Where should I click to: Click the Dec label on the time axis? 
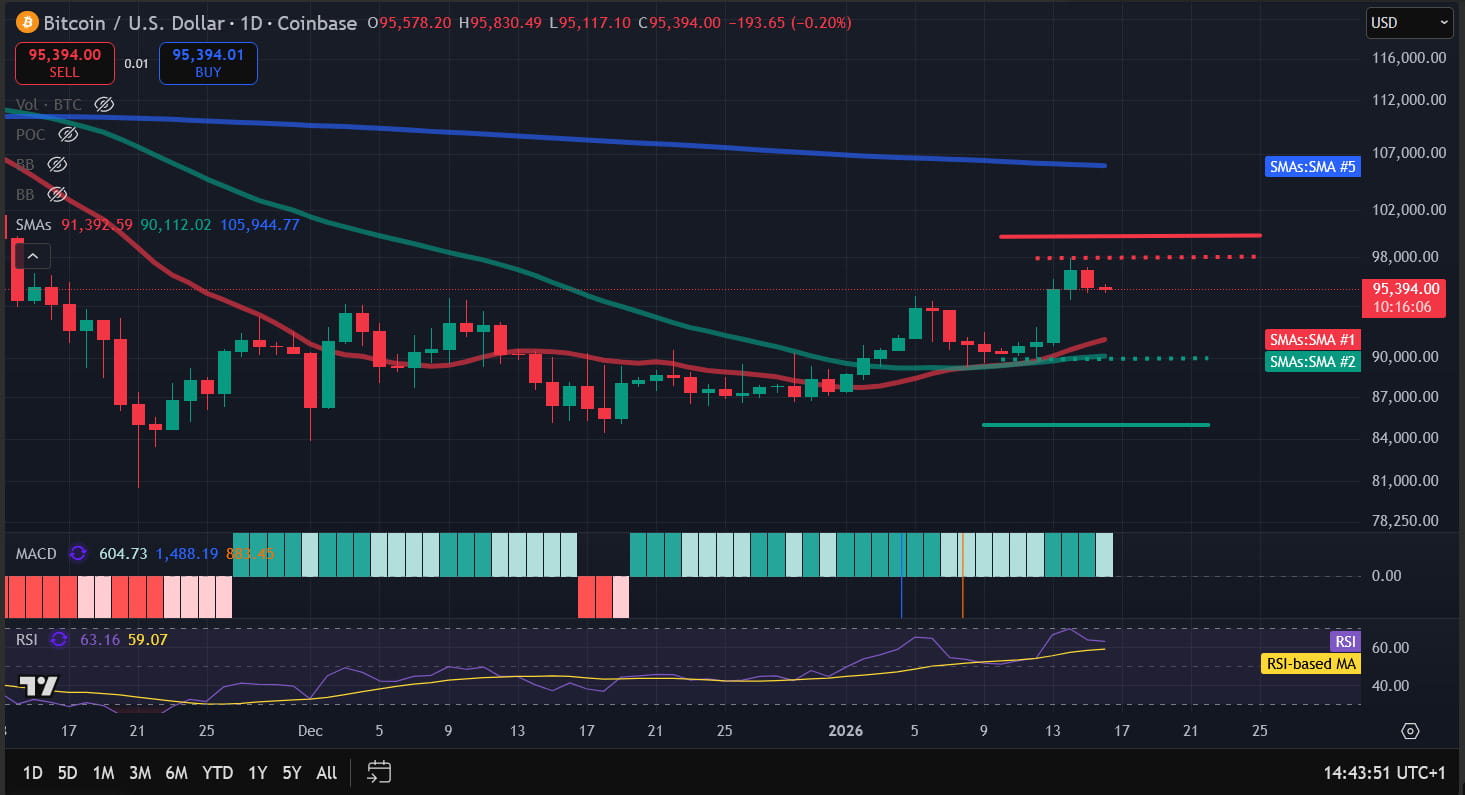tap(310, 731)
